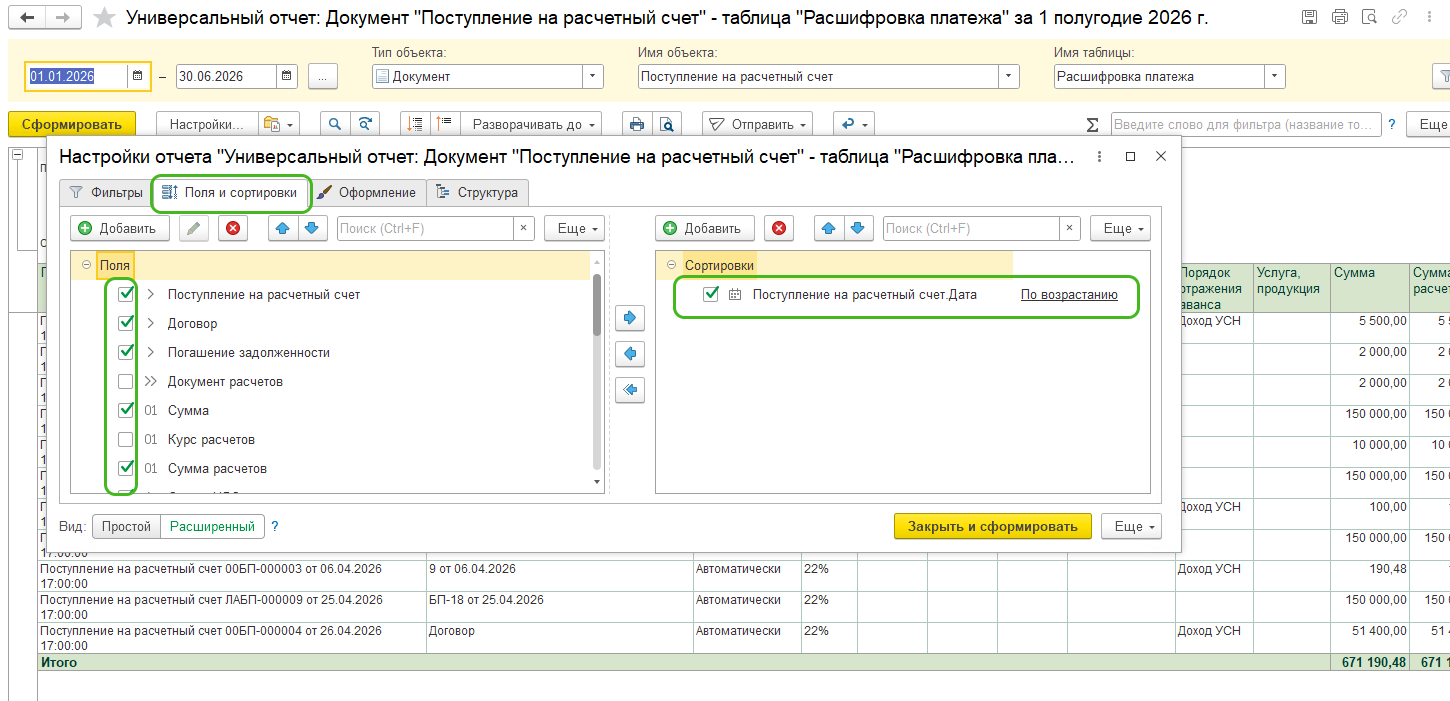Open the Имя таблицы dropdown
Viewport: 1450px width, 701px height.
point(1275,76)
